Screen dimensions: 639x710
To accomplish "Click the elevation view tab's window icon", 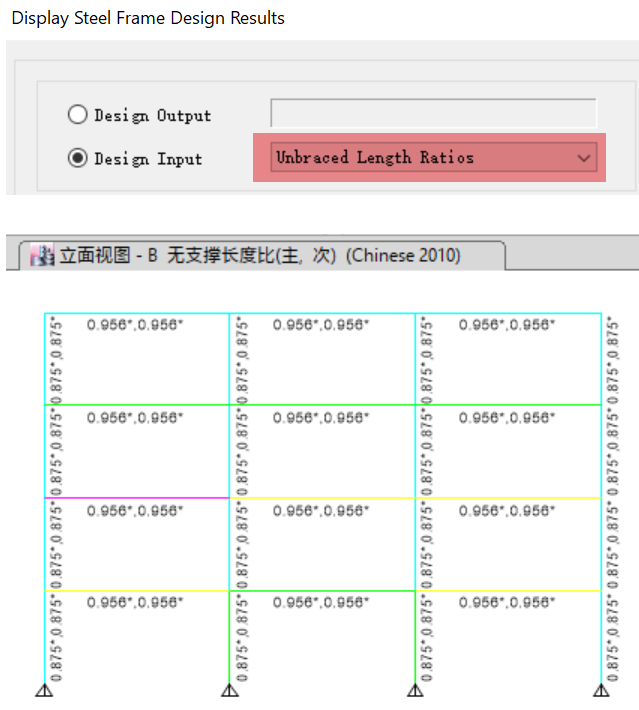I will coord(42,255).
